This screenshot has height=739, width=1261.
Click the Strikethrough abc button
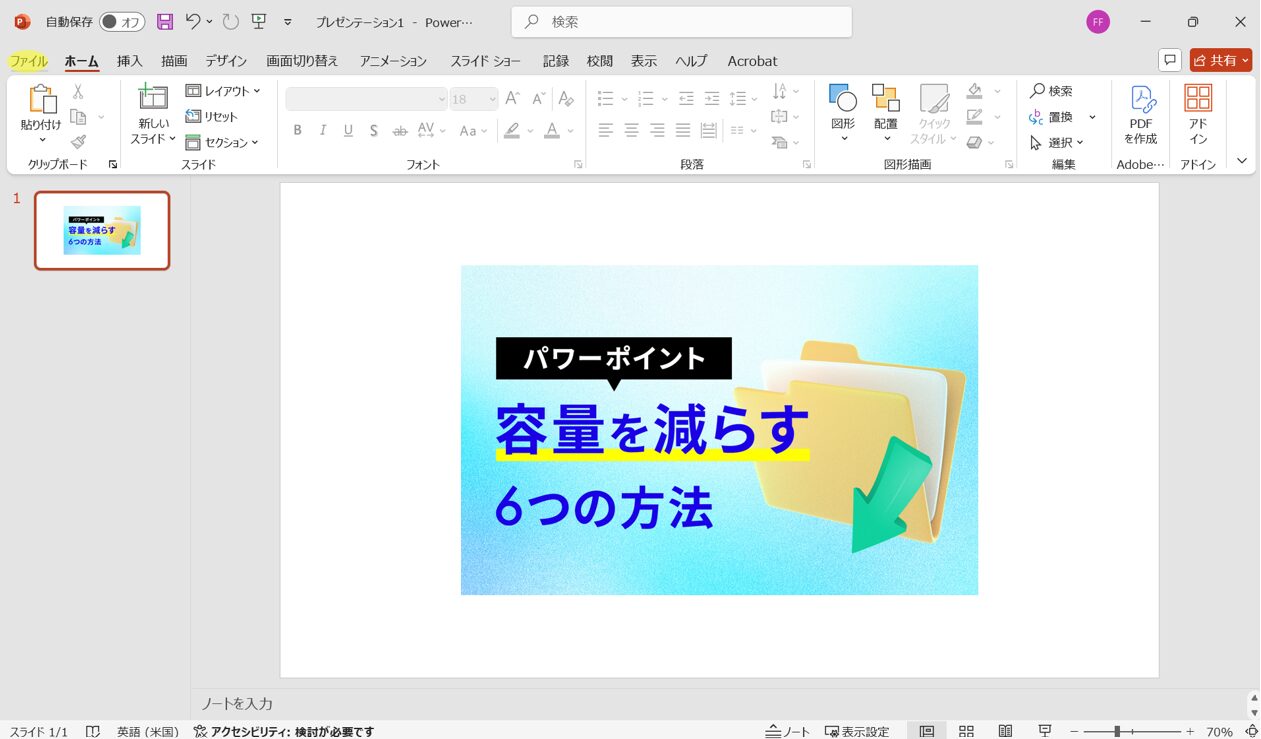pos(399,130)
